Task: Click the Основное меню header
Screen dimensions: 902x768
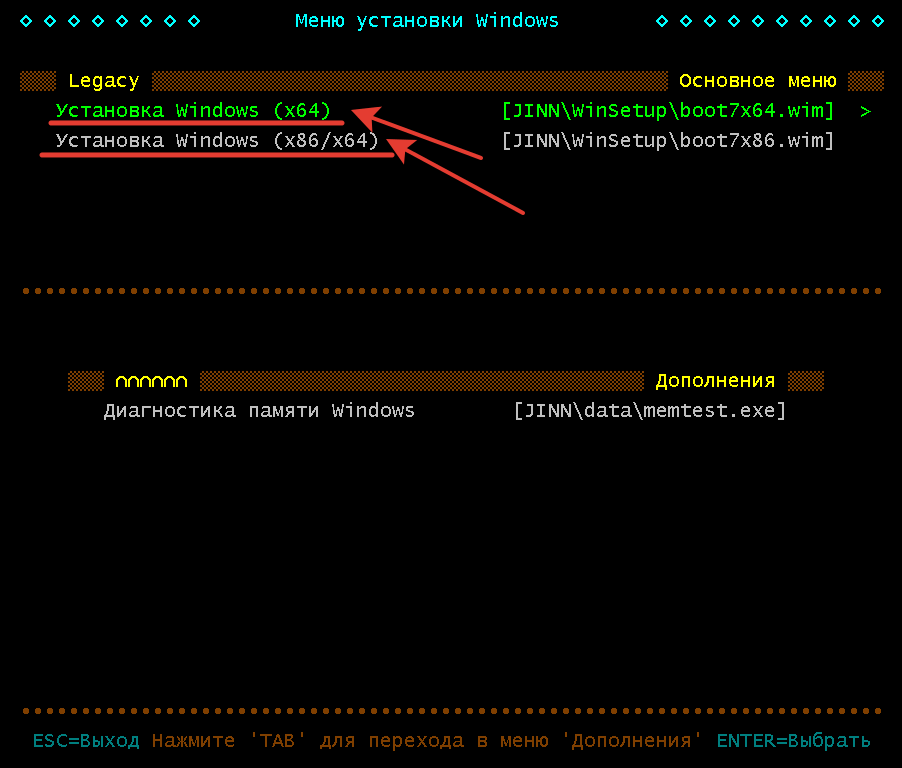Action: (758, 81)
